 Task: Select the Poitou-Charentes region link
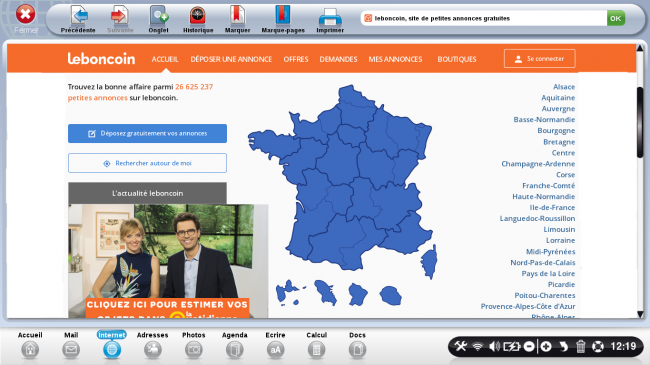pyautogui.click(x=545, y=295)
